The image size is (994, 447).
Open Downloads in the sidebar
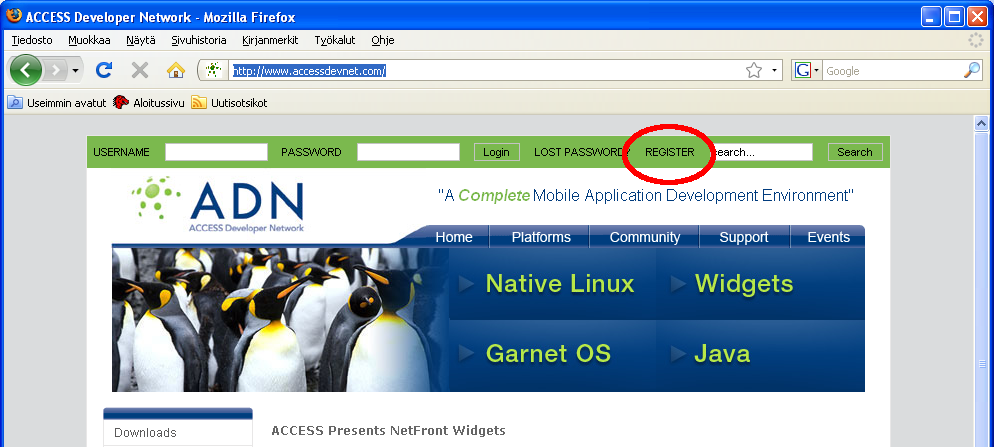tap(145, 433)
